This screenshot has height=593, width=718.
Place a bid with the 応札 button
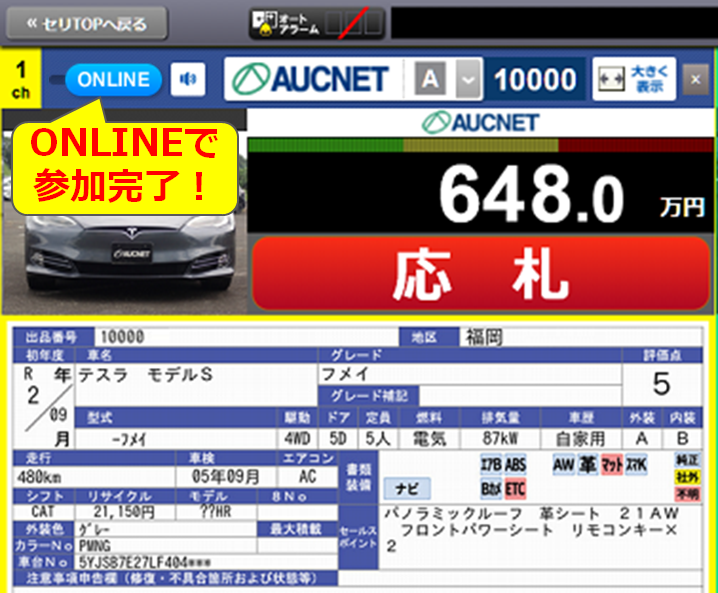[481, 274]
